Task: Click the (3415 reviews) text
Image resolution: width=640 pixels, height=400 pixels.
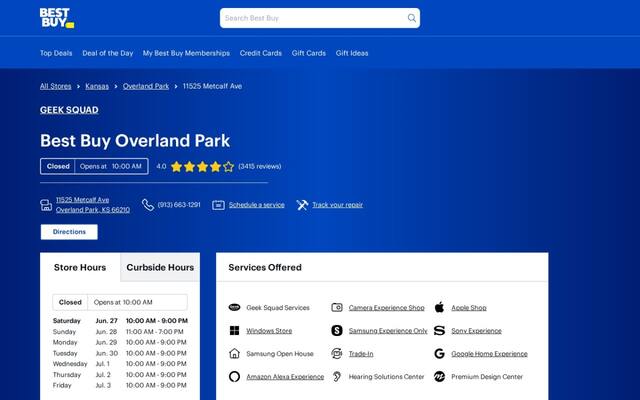Action: pyautogui.click(x=260, y=167)
